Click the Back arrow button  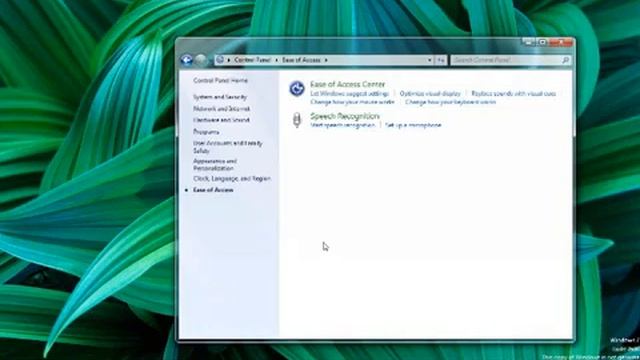pos(187,60)
